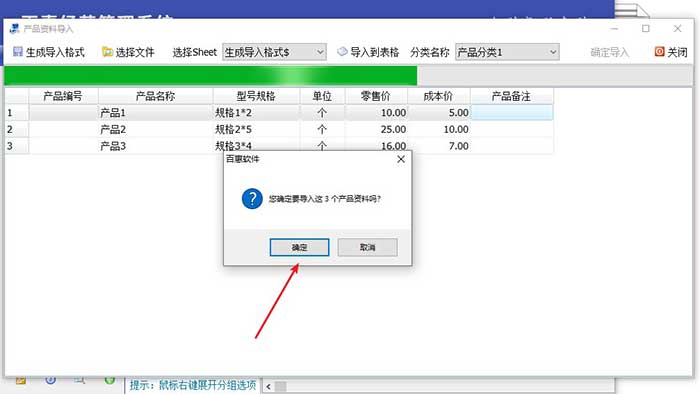
Task: Open the 分类名称 combo box 产品分类1
Action: pos(507,52)
